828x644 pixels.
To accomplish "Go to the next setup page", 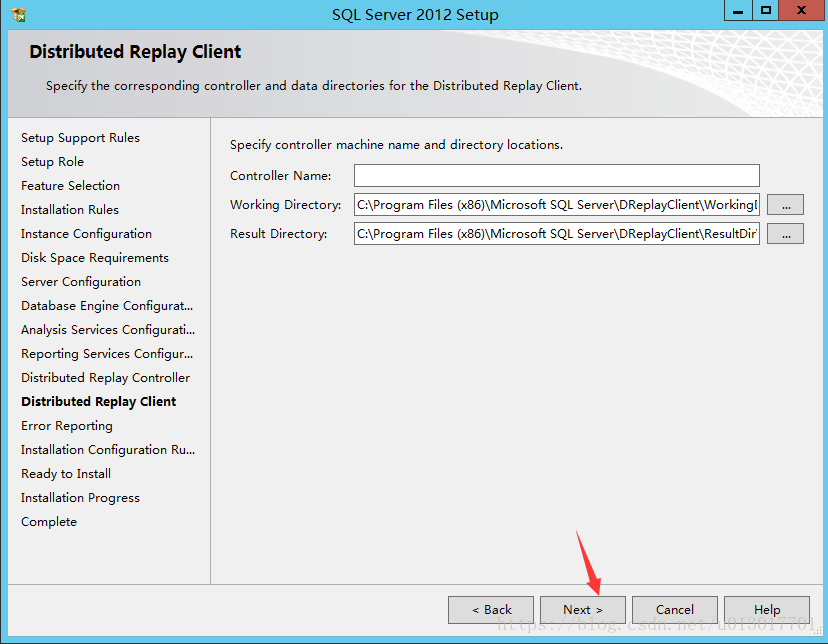I will 582,610.
